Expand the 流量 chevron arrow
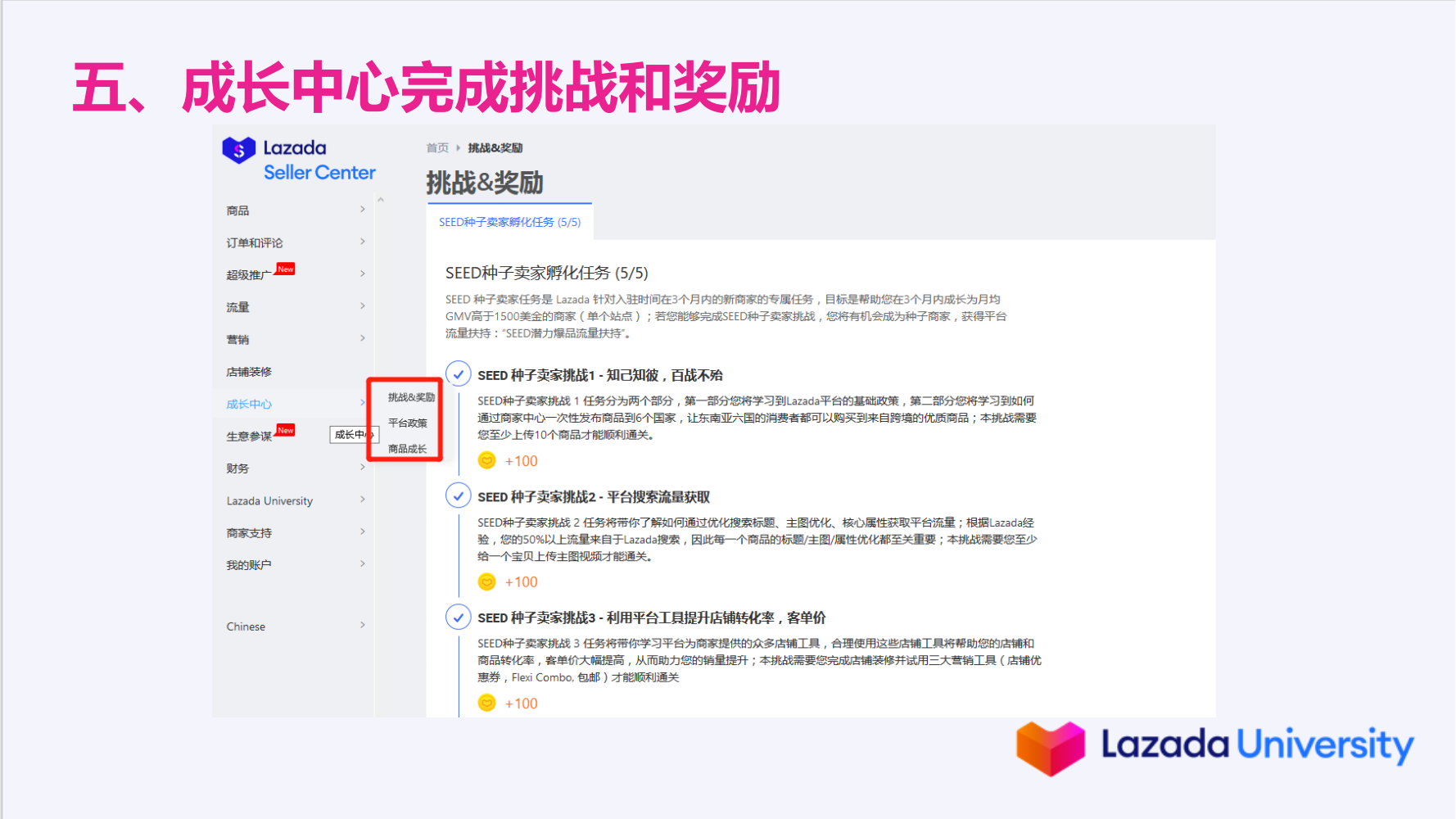This screenshot has width=1456, height=819. [363, 305]
